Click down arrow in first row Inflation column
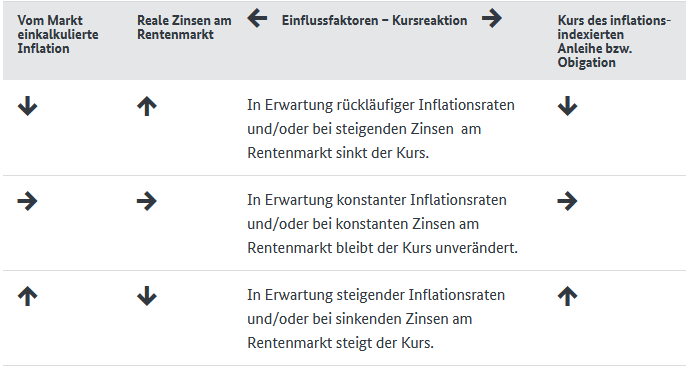 tap(28, 106)
